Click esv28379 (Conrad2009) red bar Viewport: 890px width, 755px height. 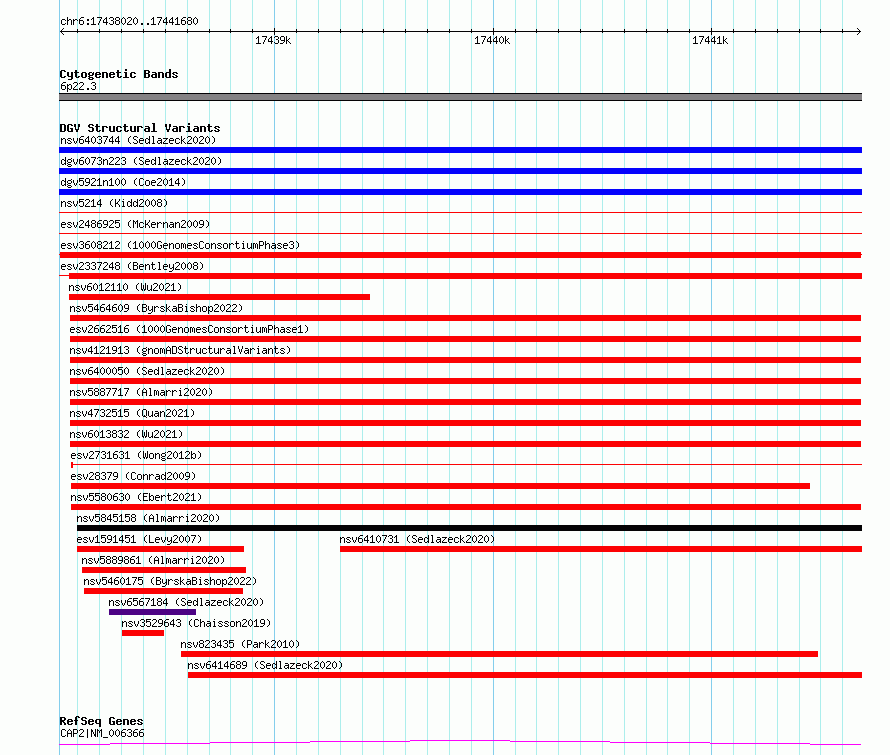pyautogui.click(x=440, y=486)
